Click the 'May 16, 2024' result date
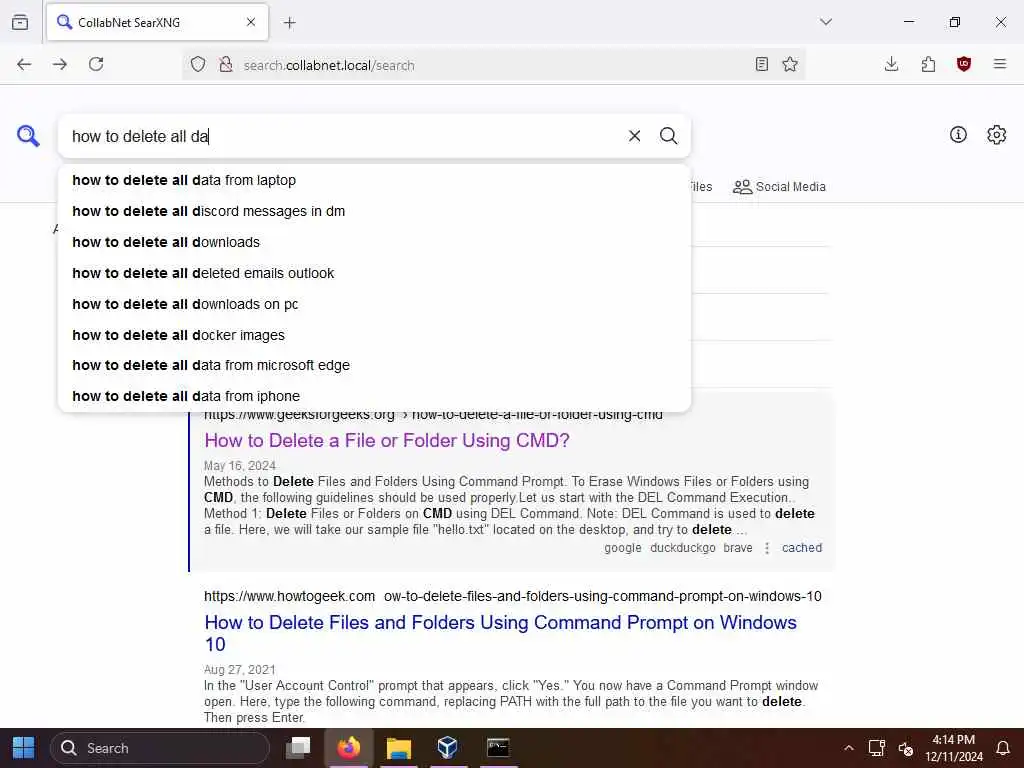 point(240,466)
